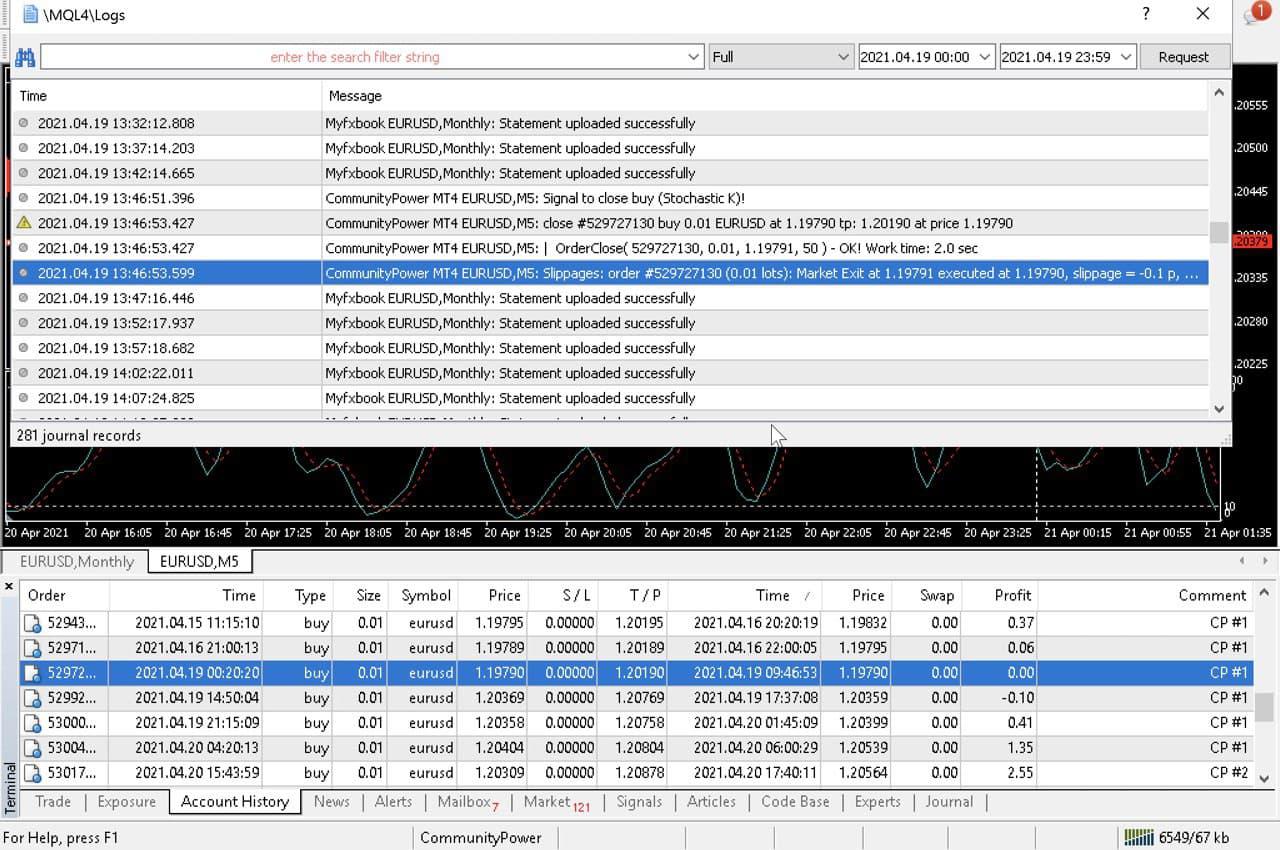Select history row with profit -0.10

[637, 698]
